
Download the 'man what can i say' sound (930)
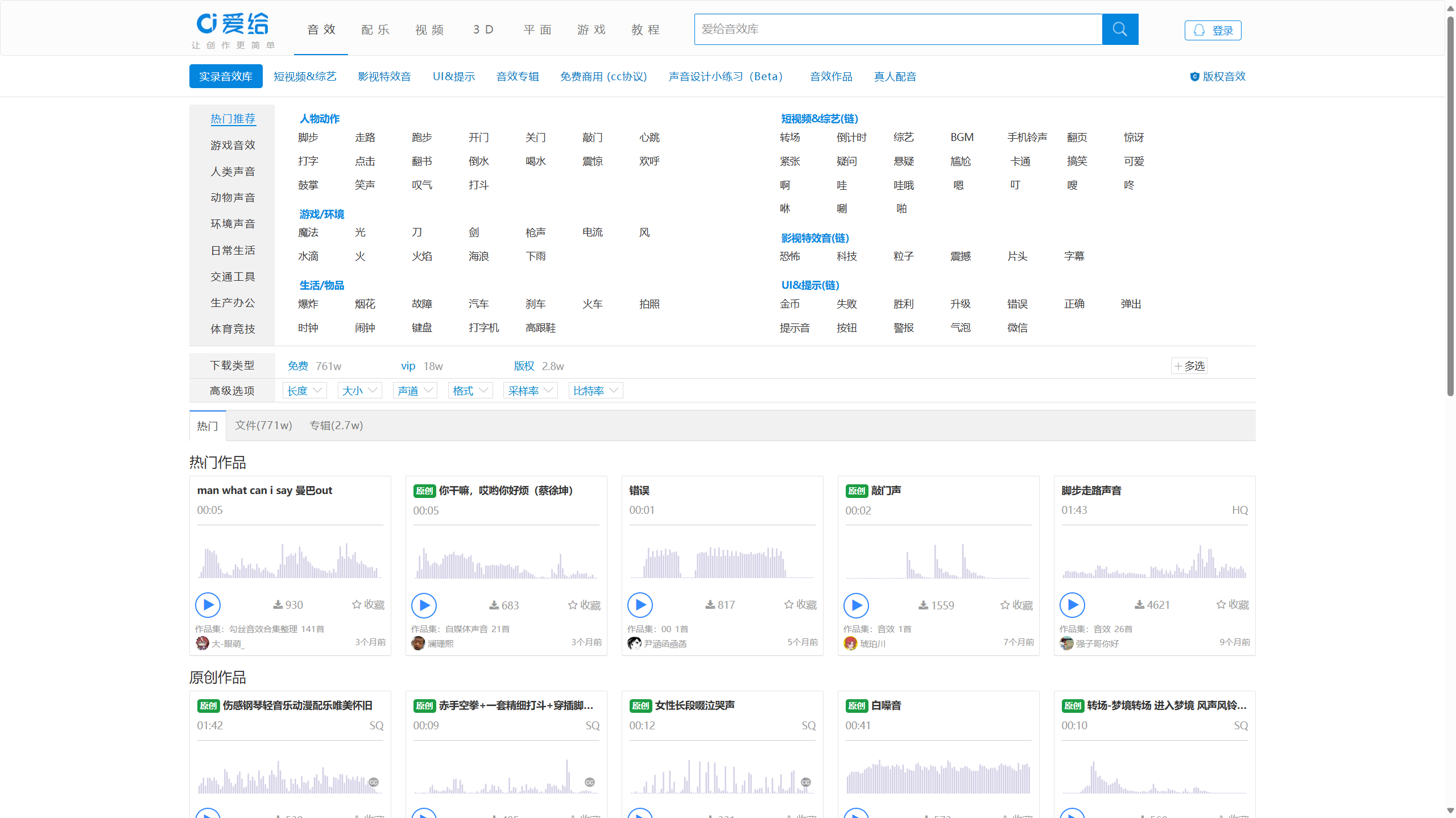288,605
